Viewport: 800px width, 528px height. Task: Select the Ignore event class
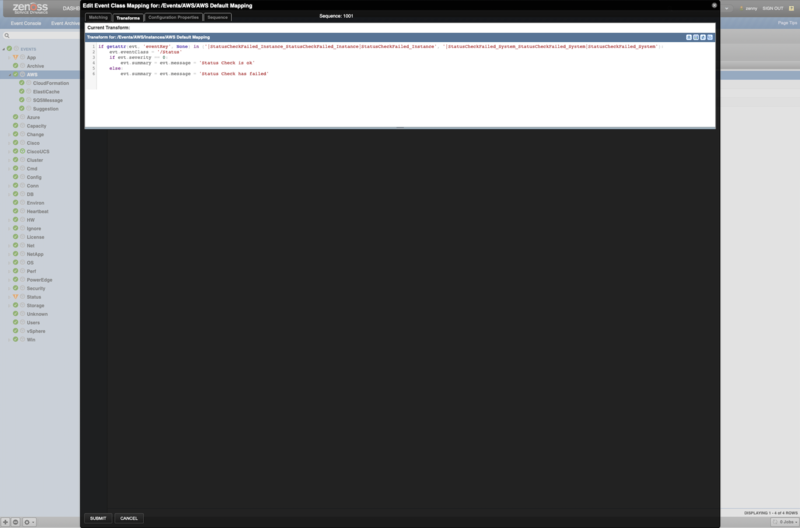point(34,229)
